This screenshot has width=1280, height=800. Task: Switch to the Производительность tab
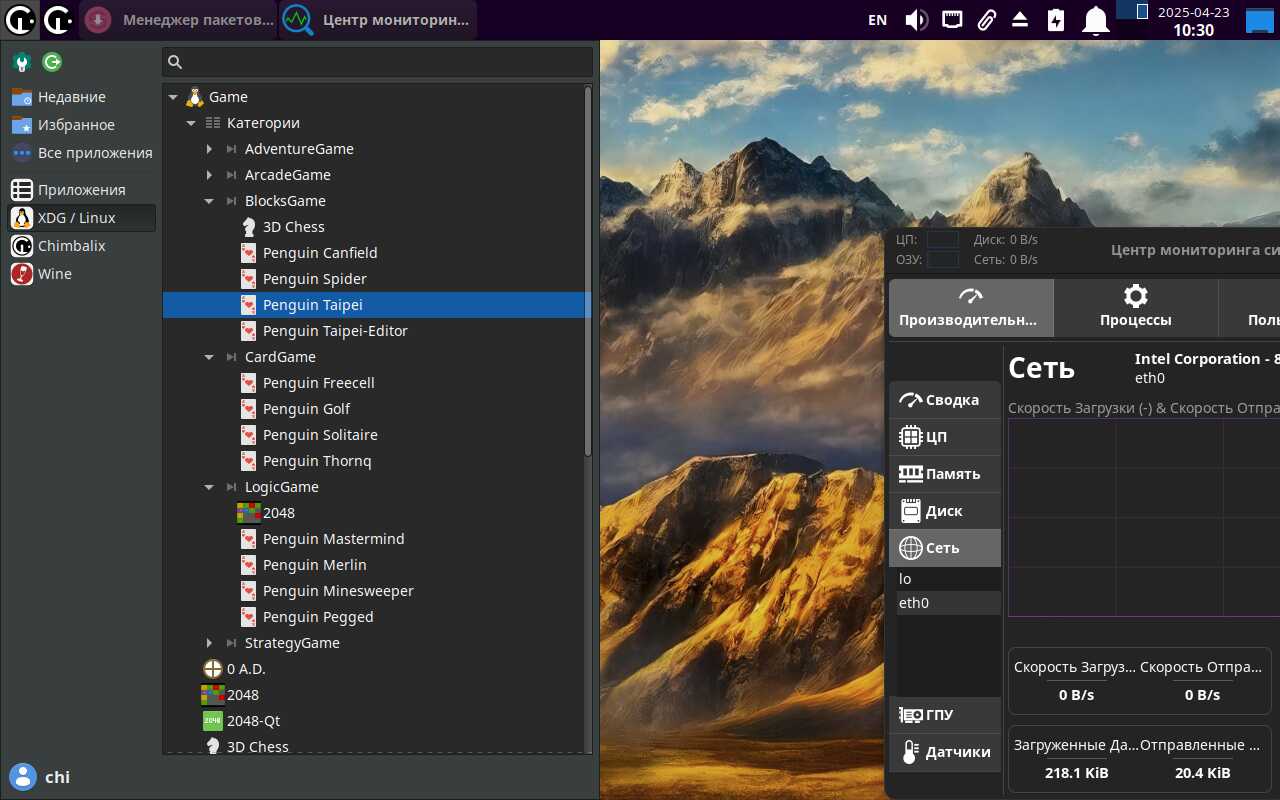[x=971, y=308]
